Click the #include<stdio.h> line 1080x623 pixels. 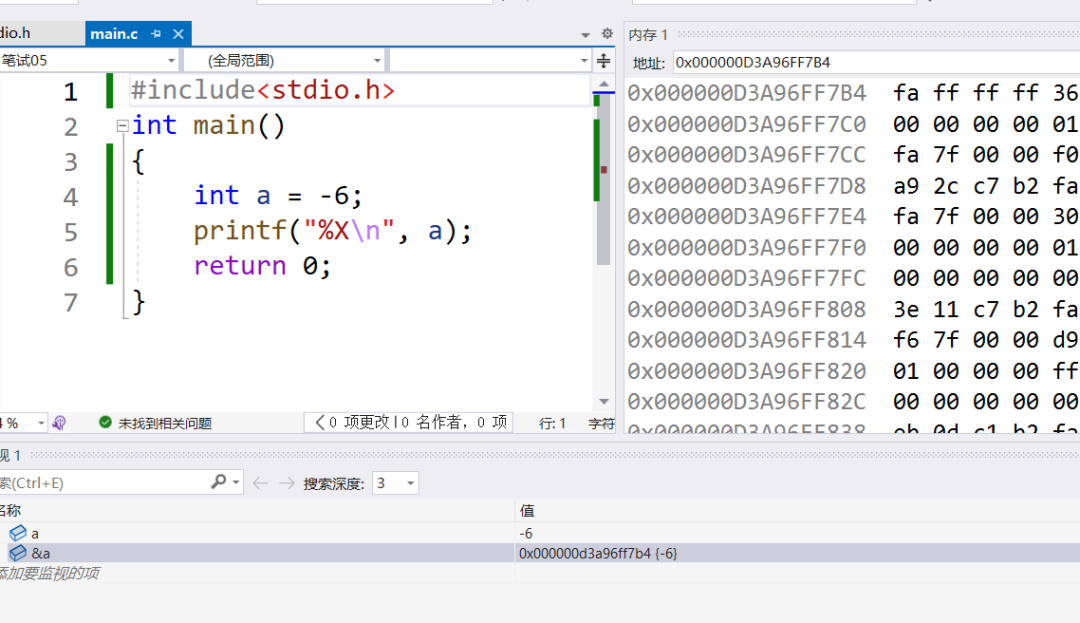tap(263, 90)
